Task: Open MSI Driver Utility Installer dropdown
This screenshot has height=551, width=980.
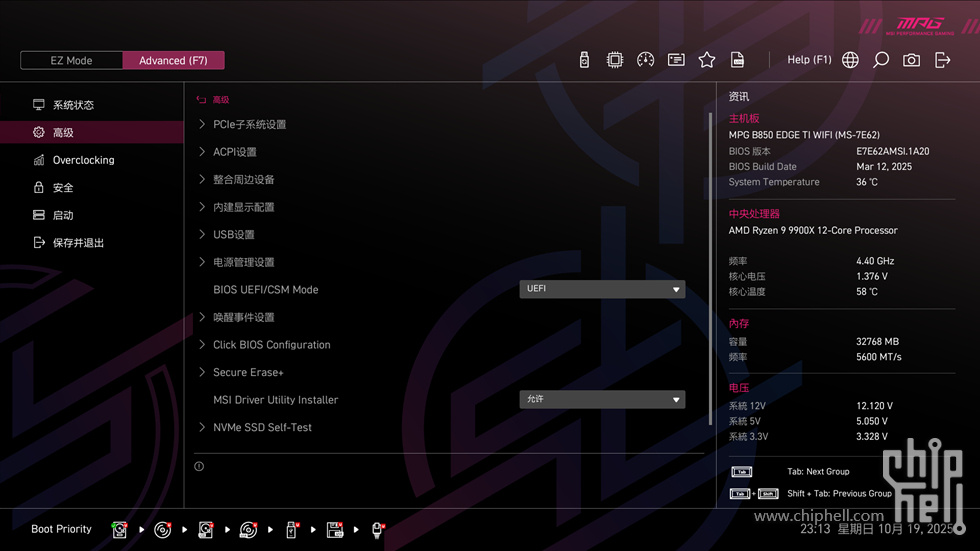Action: [x=602, y=400]
